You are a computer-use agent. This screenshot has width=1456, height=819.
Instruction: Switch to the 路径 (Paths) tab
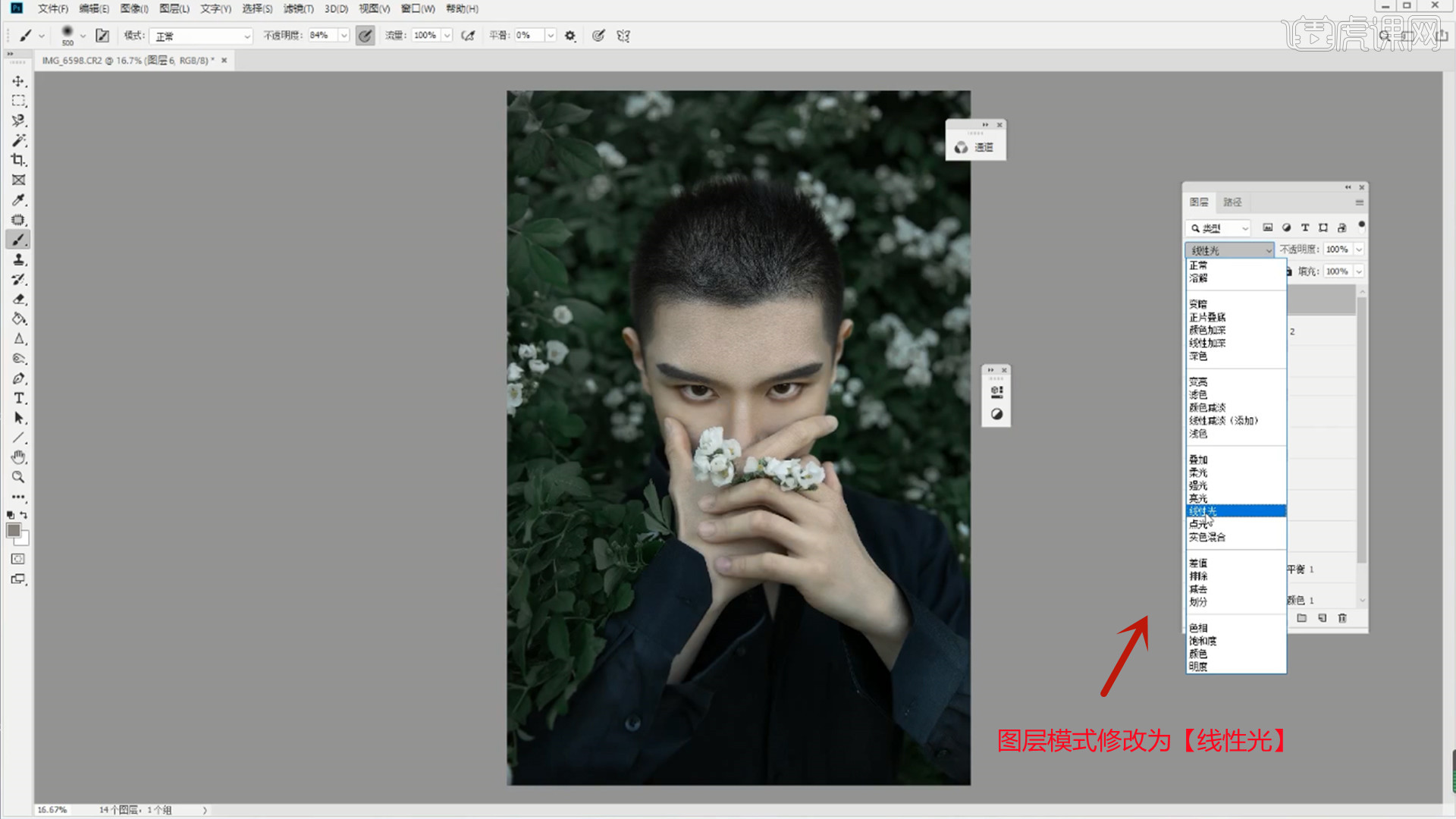[1232, 202]
